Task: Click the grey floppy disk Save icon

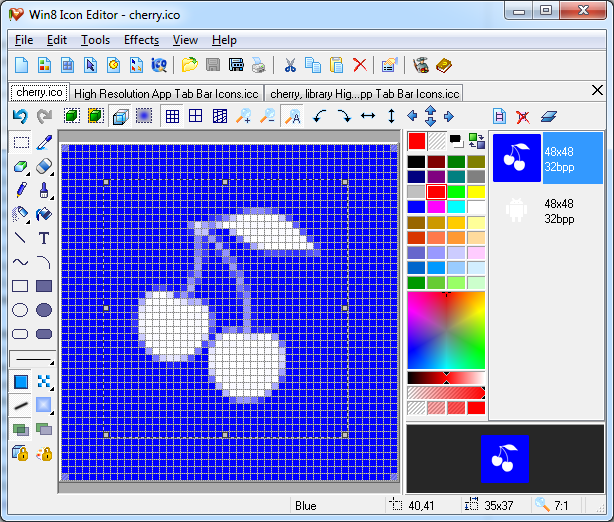Action: point(213,65)
